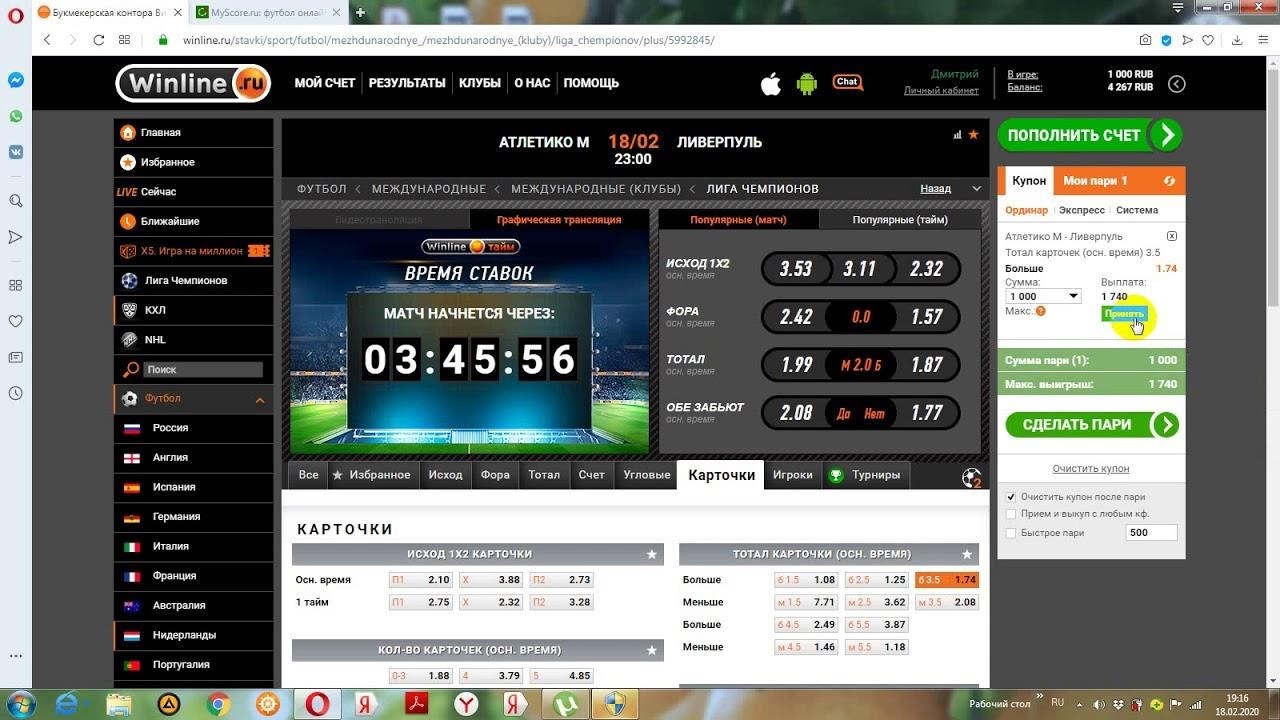1280x720 pixels.
Task: Add match to favorites star in header
Action: (974, 134)
